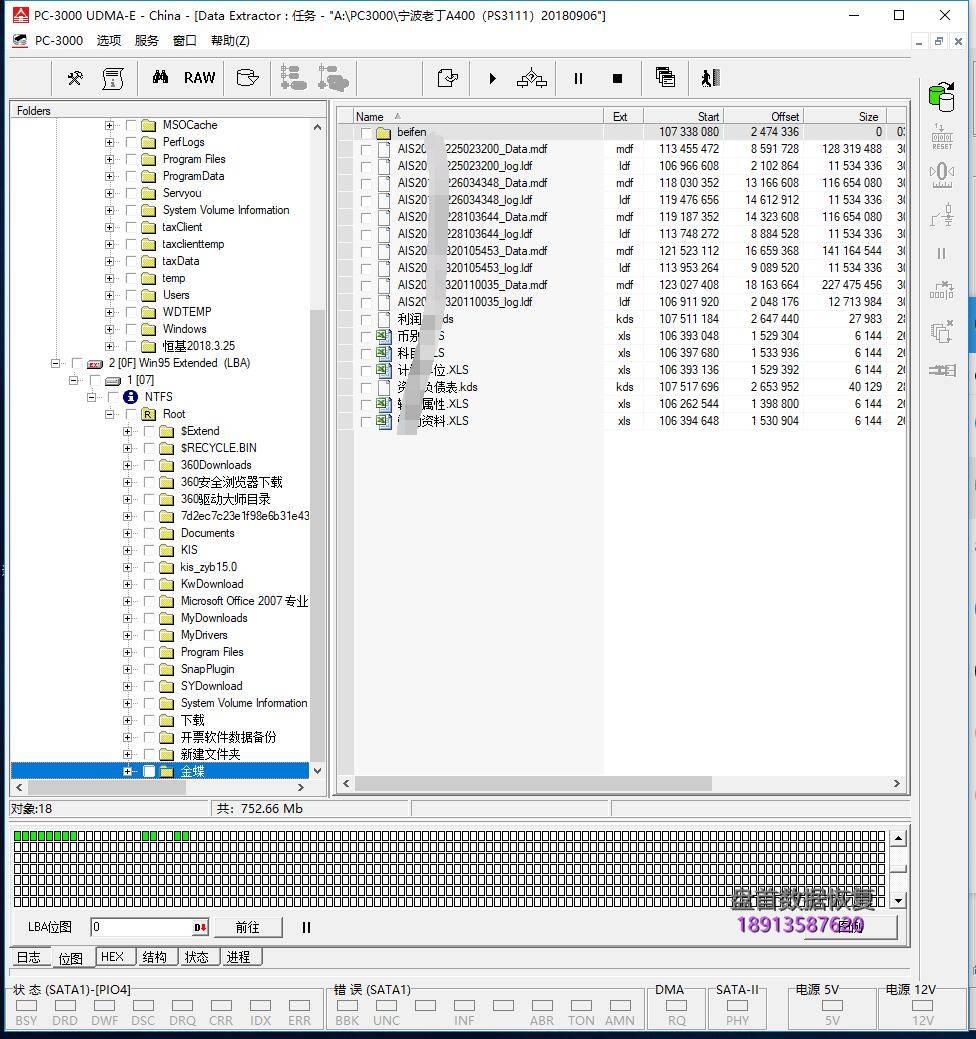
Task: Click the pause button in toolbar
Action: coord(578,78)
